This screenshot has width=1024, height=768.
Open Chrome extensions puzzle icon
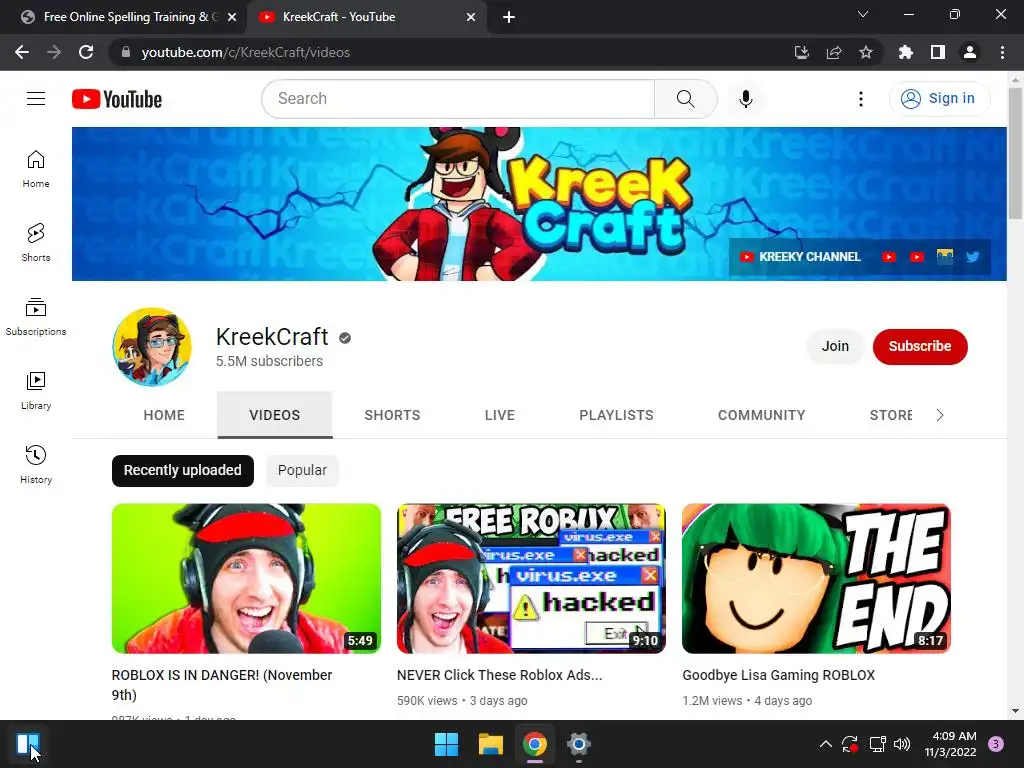pyautogui.click(x=906, y=52)
